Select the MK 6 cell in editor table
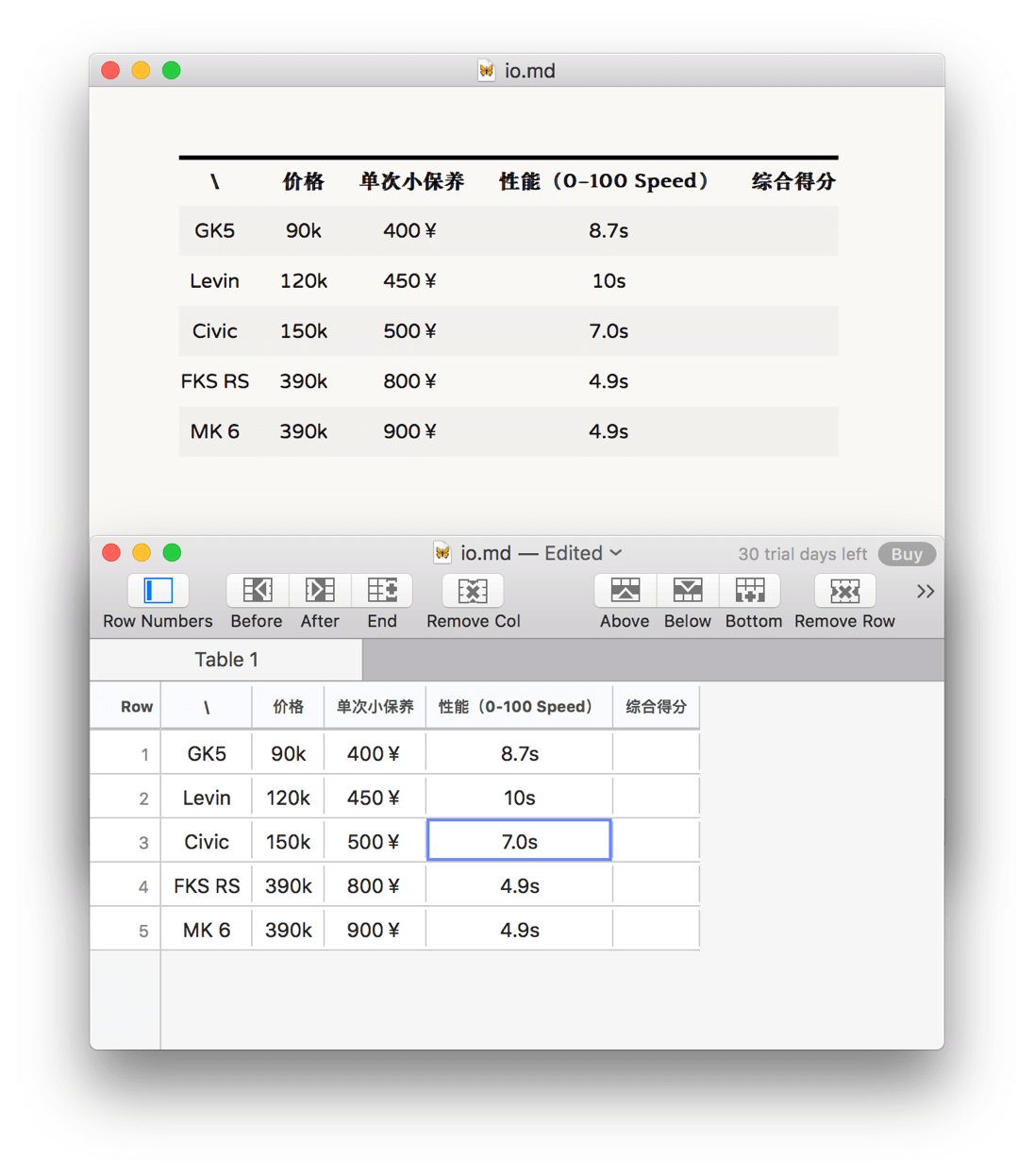 click(x=207, y=930)
